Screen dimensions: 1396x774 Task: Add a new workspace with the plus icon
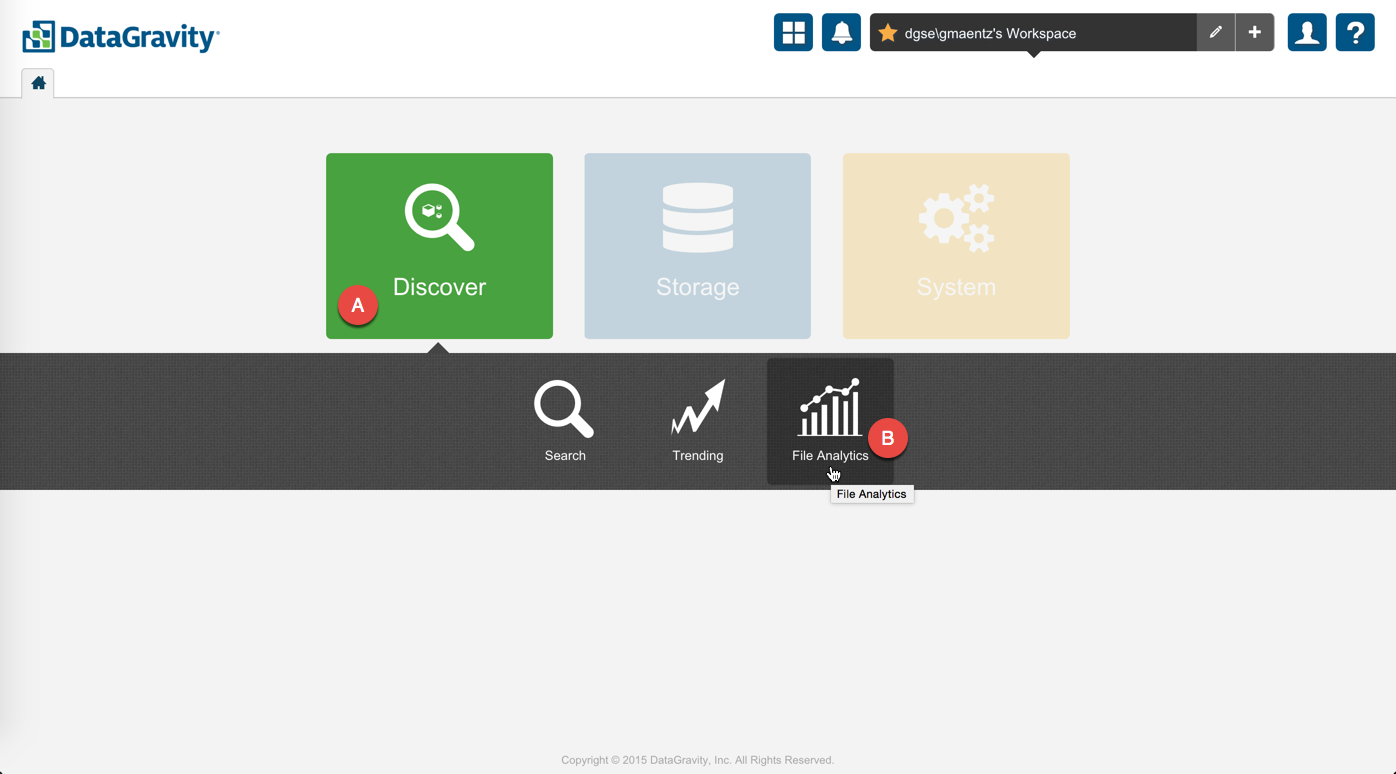pos(1255,32)
